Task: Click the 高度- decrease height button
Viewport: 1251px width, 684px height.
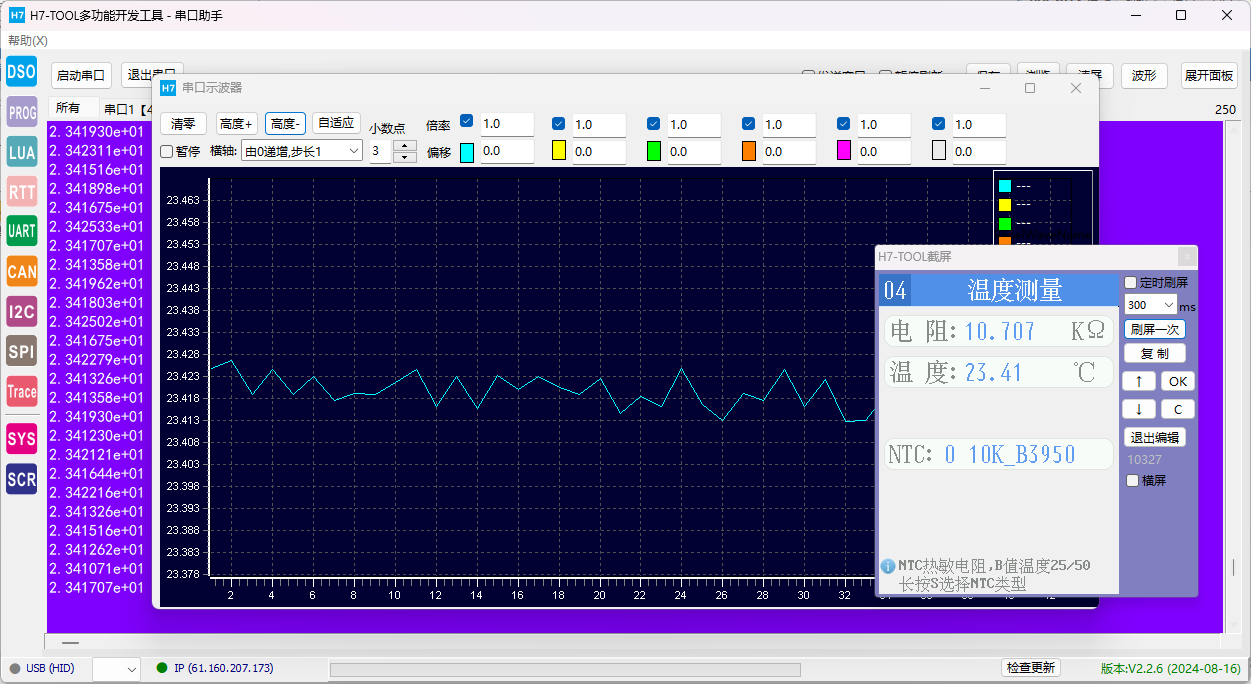Action: [285, 124]
